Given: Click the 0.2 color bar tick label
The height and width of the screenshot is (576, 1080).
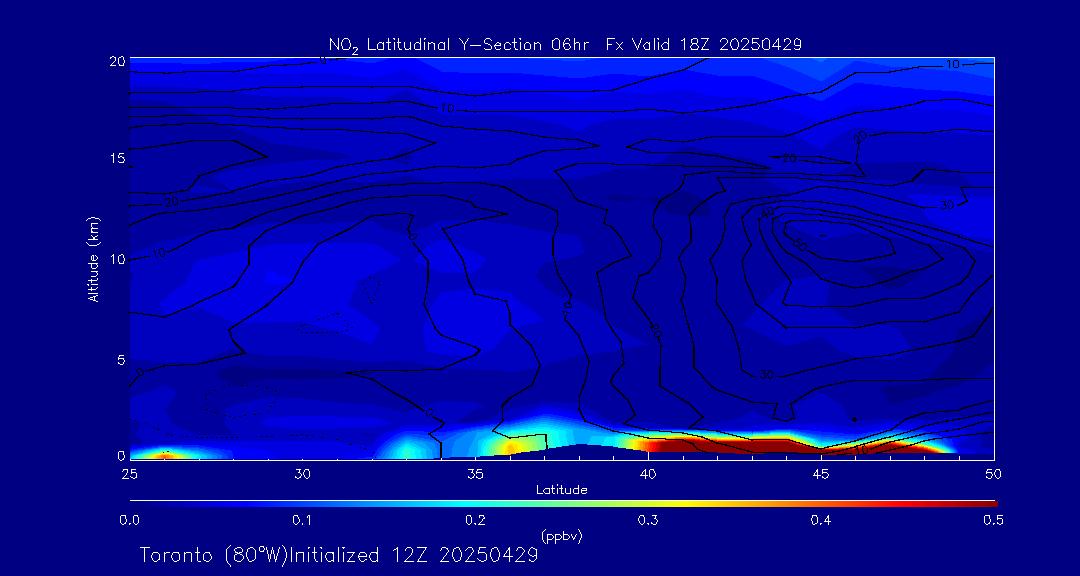Looking at the screenshot, I should pos(475,520).
